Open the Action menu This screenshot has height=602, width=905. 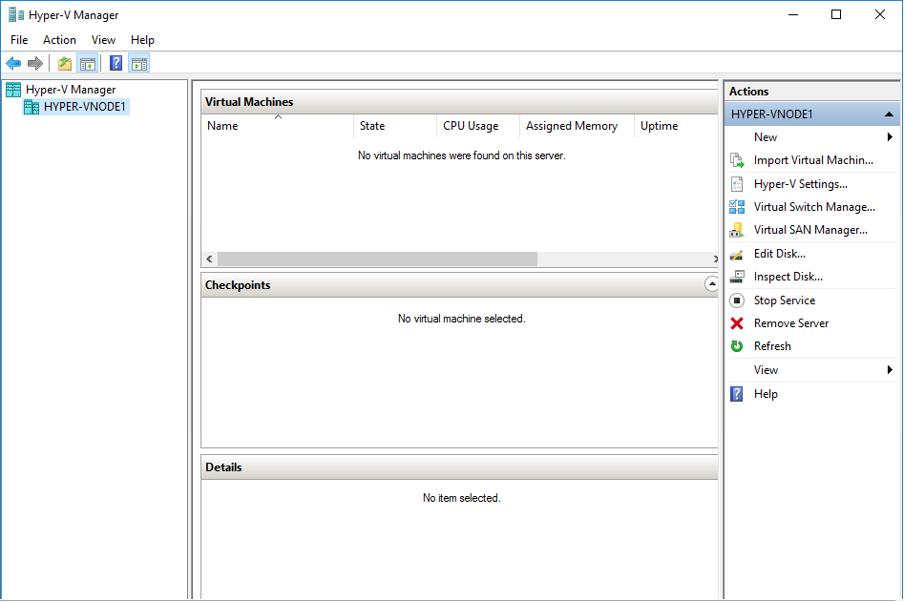[59, 40]
